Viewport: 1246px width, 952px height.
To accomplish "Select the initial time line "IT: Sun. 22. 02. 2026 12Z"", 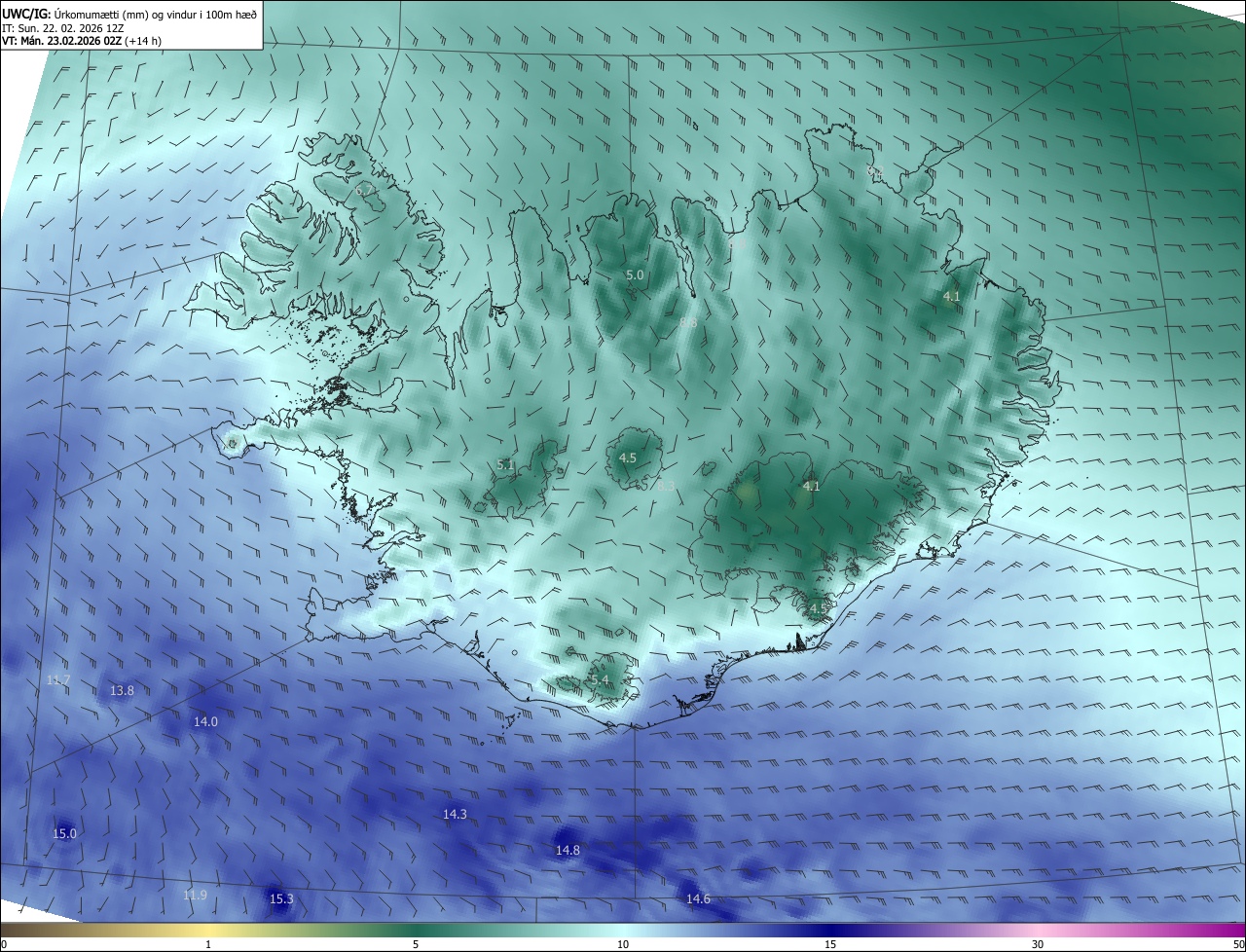I will [x=62, y=28].
